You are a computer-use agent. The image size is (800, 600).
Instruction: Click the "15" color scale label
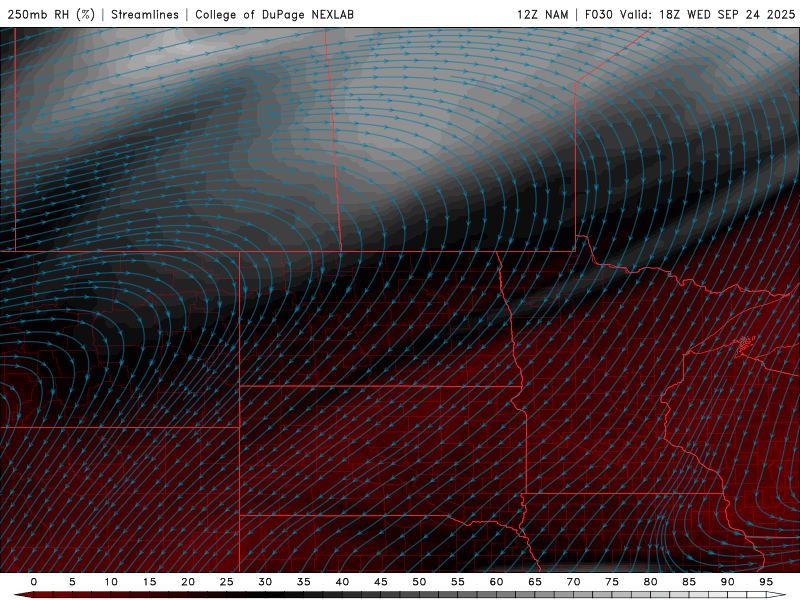pyautogui.click(x=149, y=582)
